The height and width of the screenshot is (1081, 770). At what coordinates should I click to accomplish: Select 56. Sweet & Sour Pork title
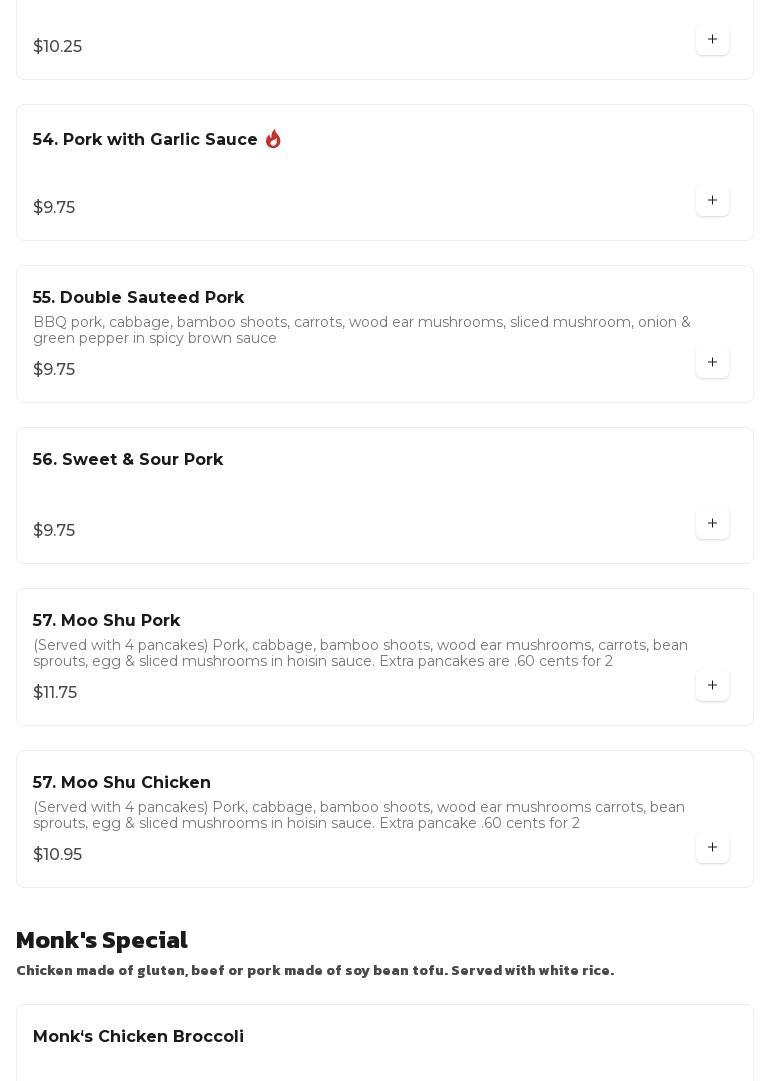pyautogui.click(x=128, y=460)
